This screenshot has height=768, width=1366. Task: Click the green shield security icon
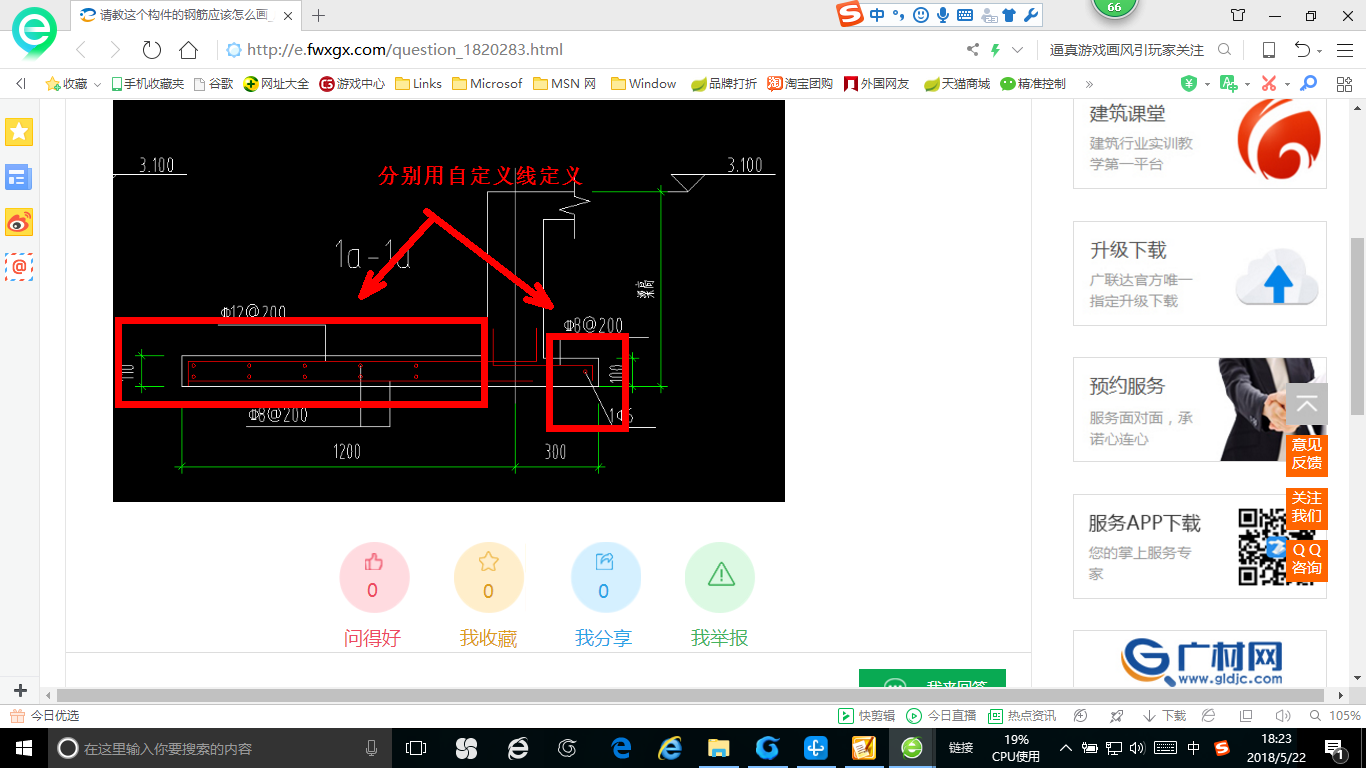click(1189, 84)
